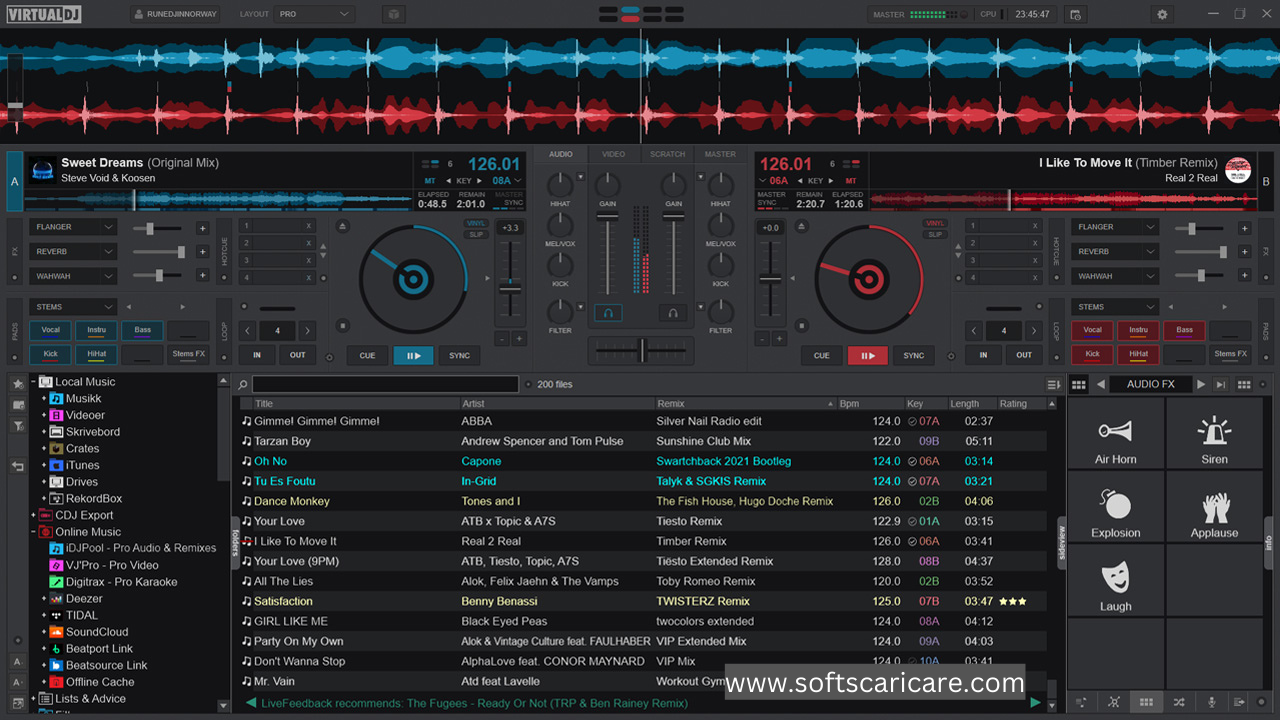Toggle VINYL mode on left deck
This screenshot has width=1280, height=720.
click(477, 224)
